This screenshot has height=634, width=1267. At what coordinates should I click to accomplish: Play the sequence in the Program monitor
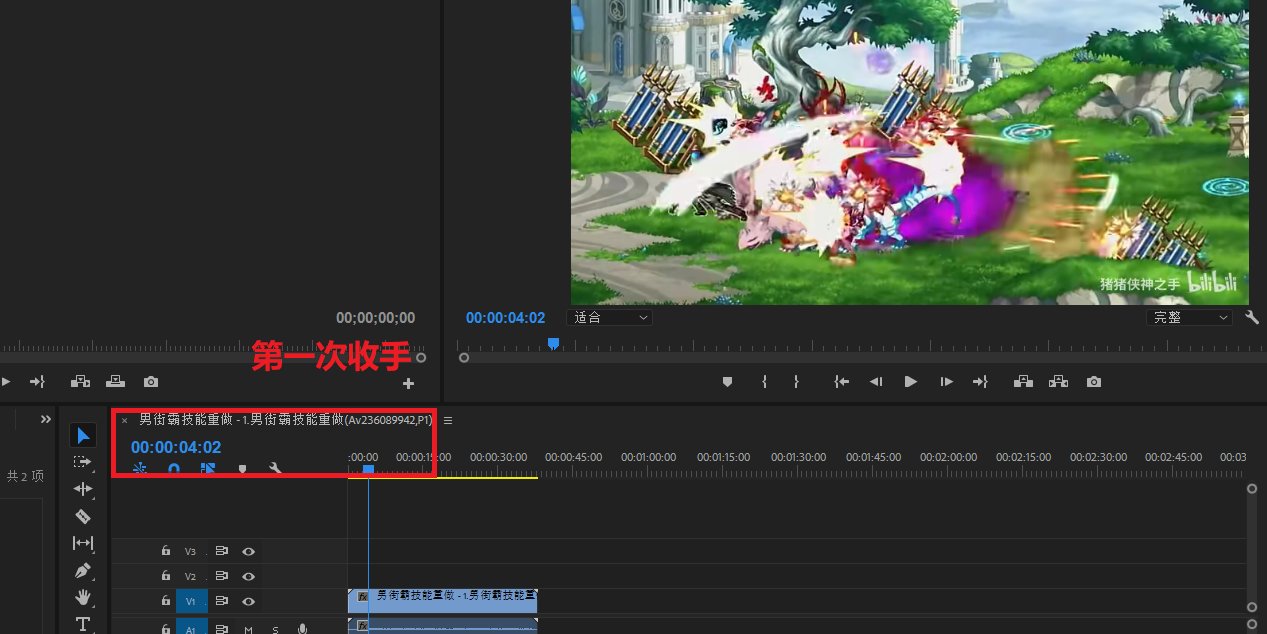point(911,382)
